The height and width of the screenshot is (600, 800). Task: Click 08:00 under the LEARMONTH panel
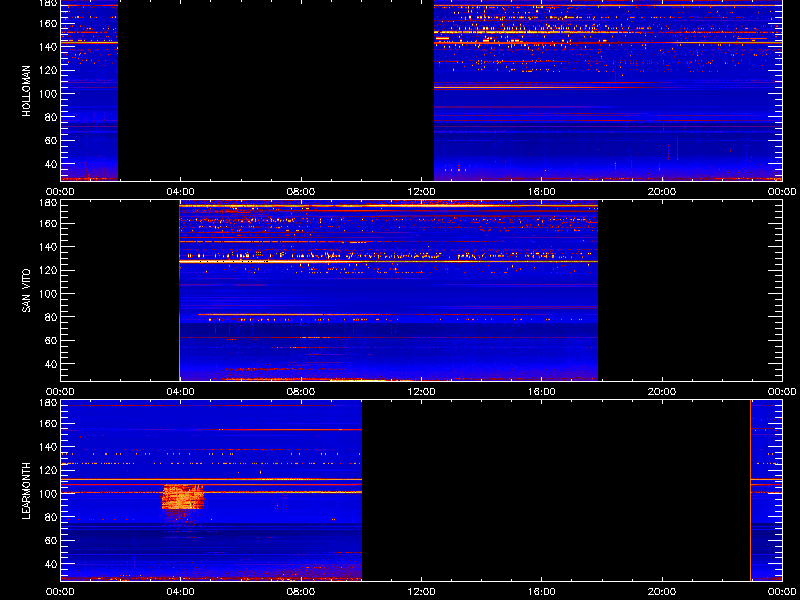(301, 592)
